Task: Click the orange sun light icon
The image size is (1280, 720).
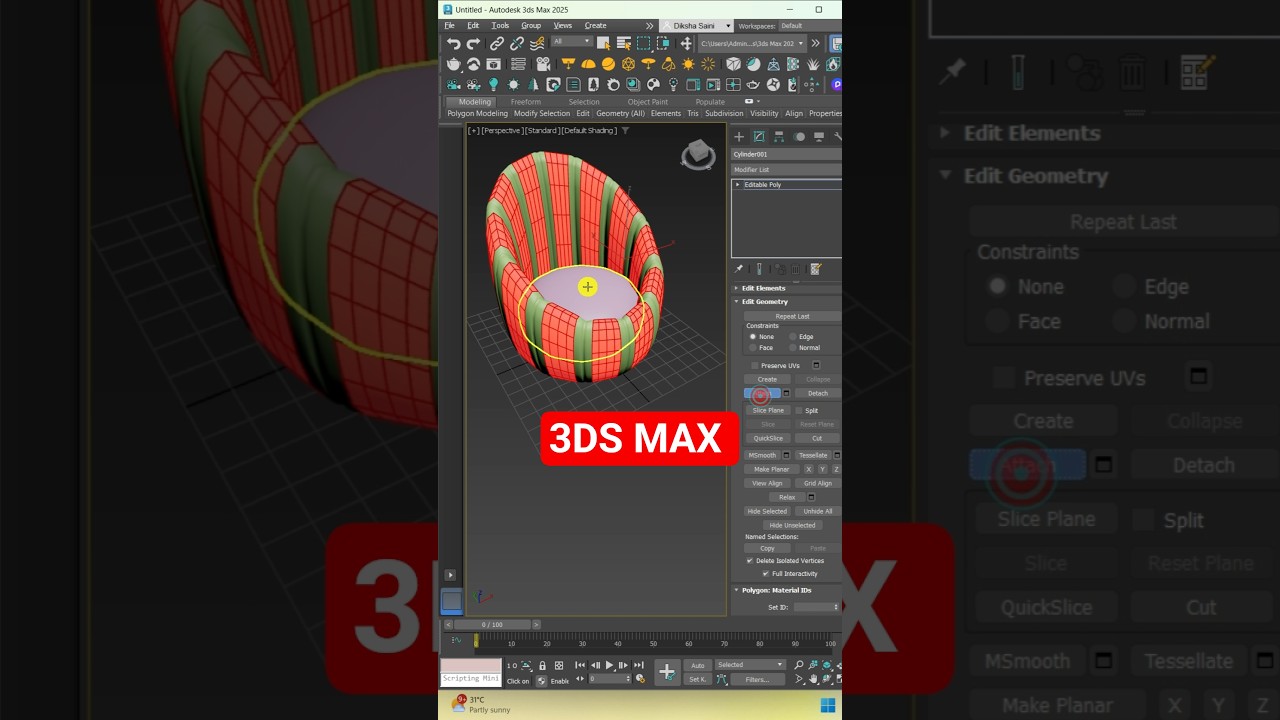Action: click(x=689, y=64)
